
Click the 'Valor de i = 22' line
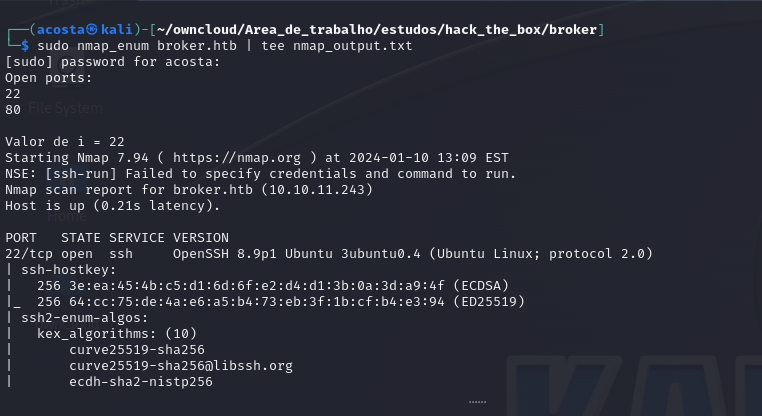pos(65,141)
